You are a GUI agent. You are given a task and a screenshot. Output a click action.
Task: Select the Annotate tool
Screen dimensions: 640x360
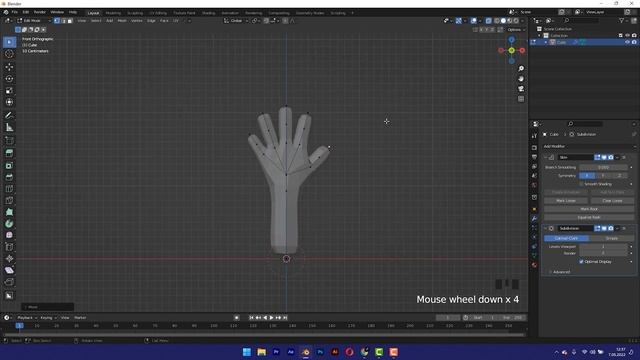tap(9, 116)
